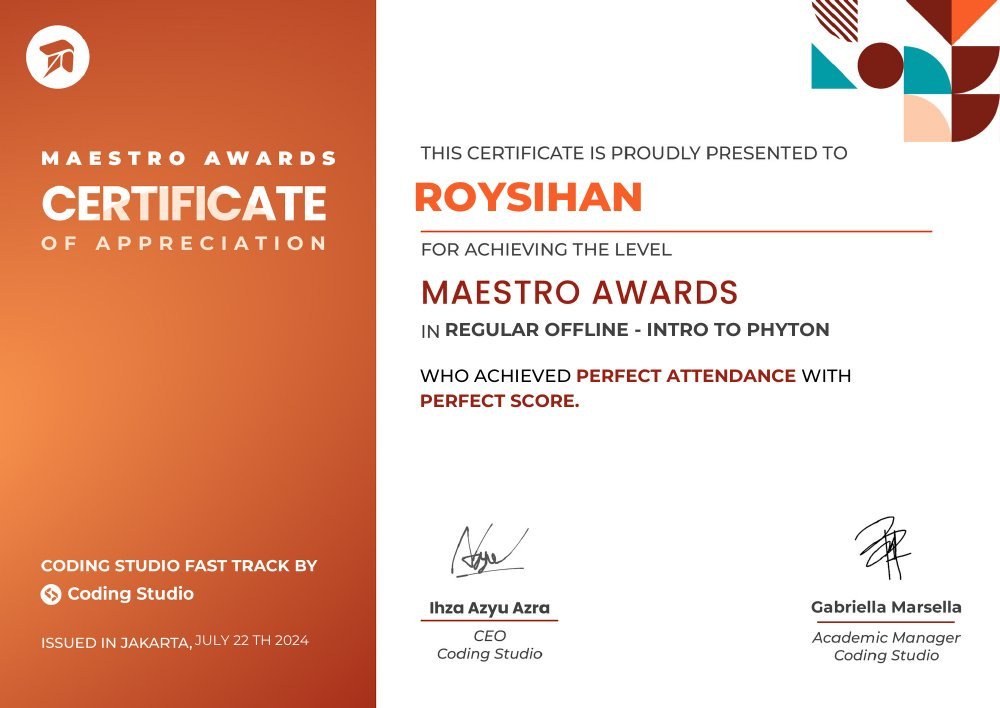1000x708 pixels.
Task: Click Gabriella Marsella's signature
Action: pyautogui.click(x=883, y=548)
